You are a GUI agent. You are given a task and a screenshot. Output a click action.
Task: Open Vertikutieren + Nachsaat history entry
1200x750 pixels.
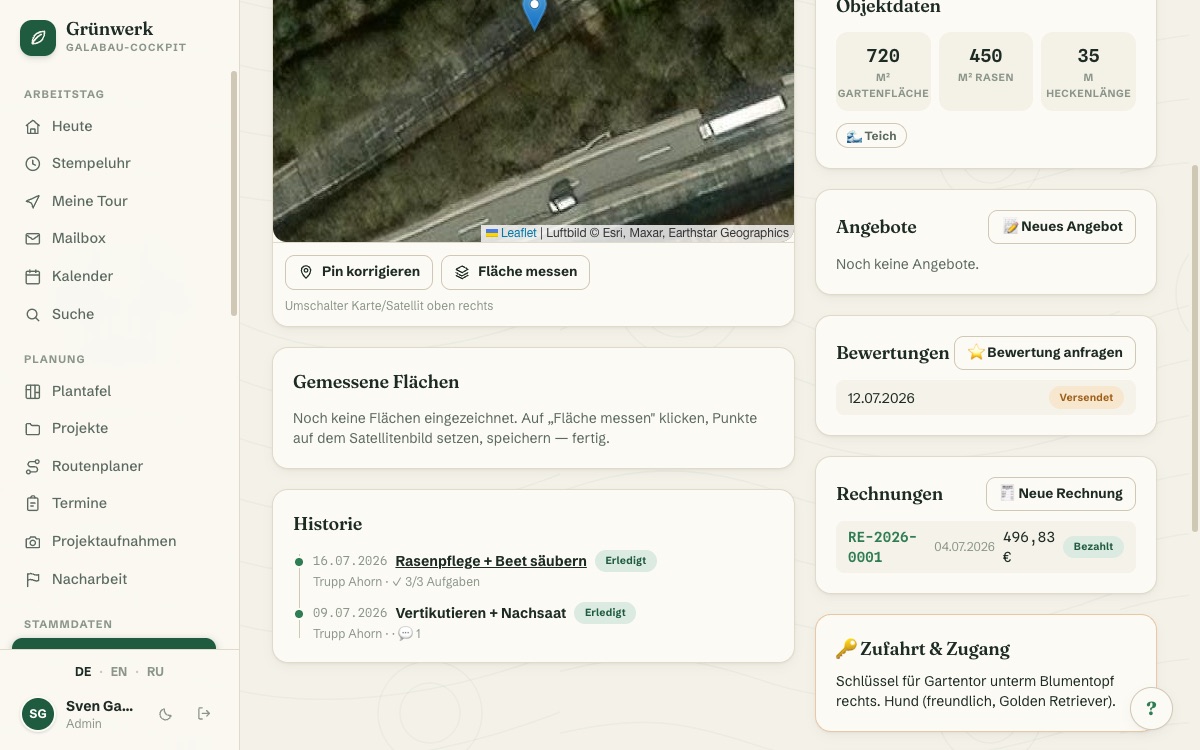pos(481,613)
